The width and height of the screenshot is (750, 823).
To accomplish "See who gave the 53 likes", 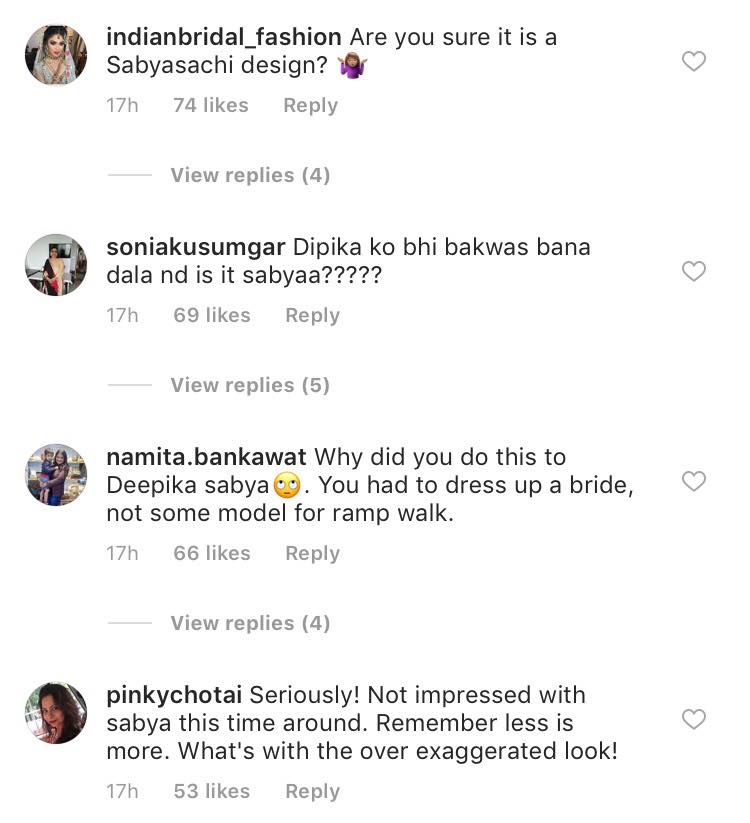I will [x=212, y=791].
